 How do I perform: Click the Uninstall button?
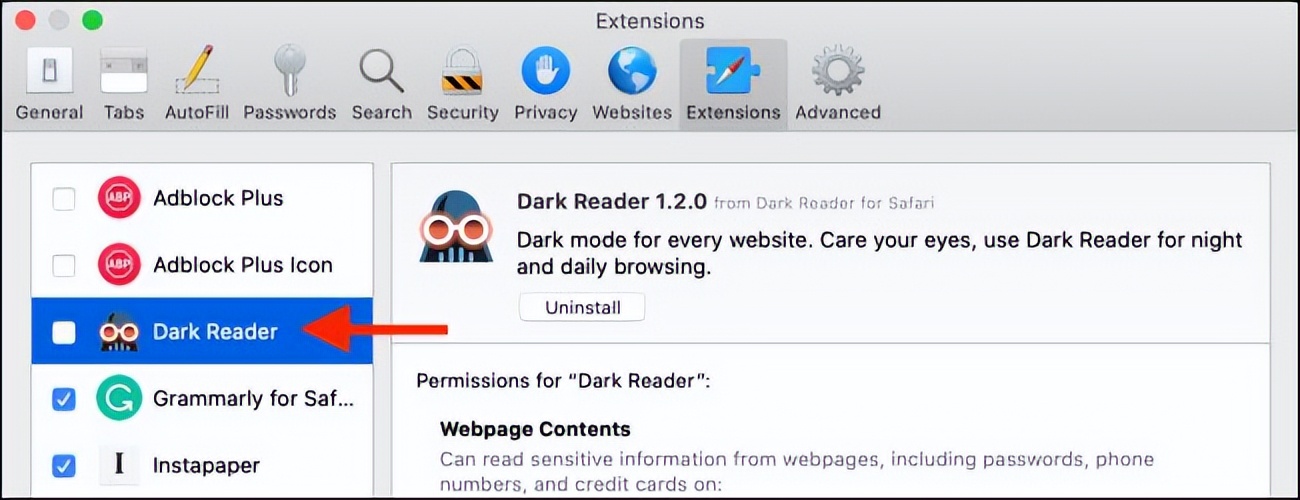click(582, 307)
